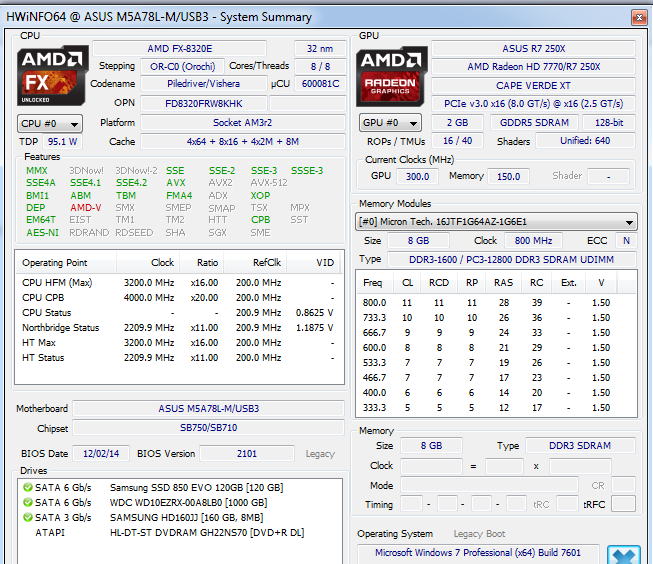Click the GDDR5 SDRAM field
The image size is (653, 564).
[x=534, y=122]
